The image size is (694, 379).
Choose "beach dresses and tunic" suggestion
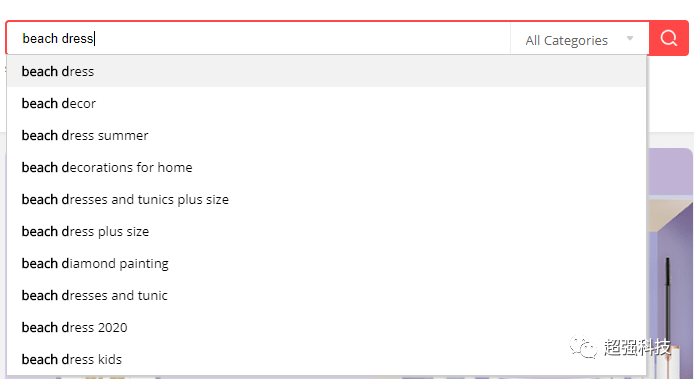point(326,295)
